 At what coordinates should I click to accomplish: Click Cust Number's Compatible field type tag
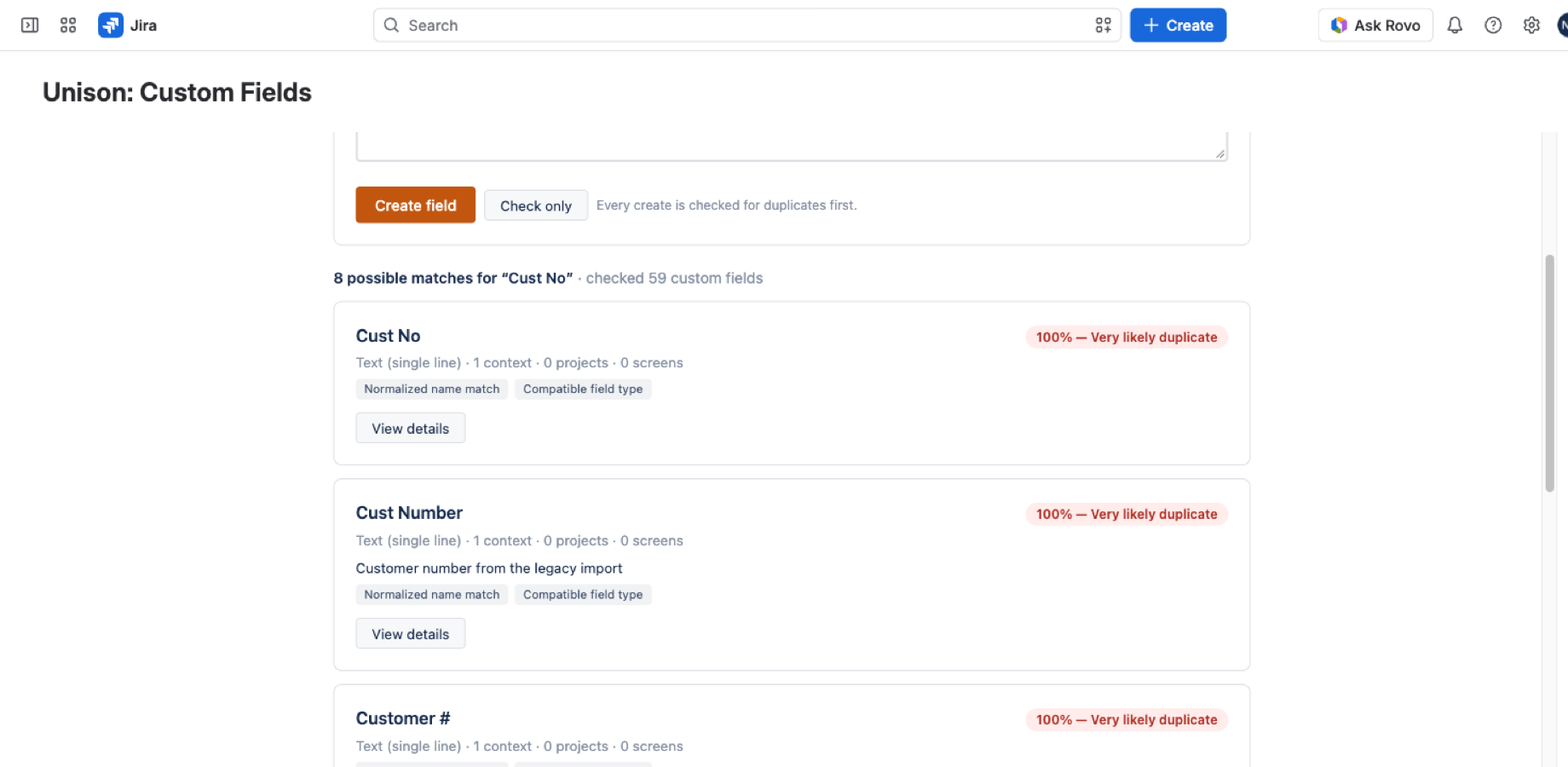pyautogui.click(x=583, y=595)
